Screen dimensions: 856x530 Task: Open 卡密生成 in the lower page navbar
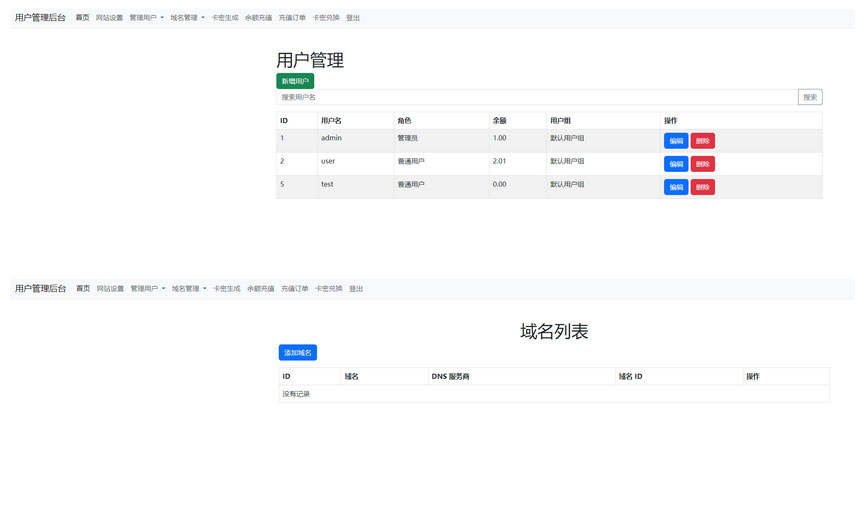[227, 288]
